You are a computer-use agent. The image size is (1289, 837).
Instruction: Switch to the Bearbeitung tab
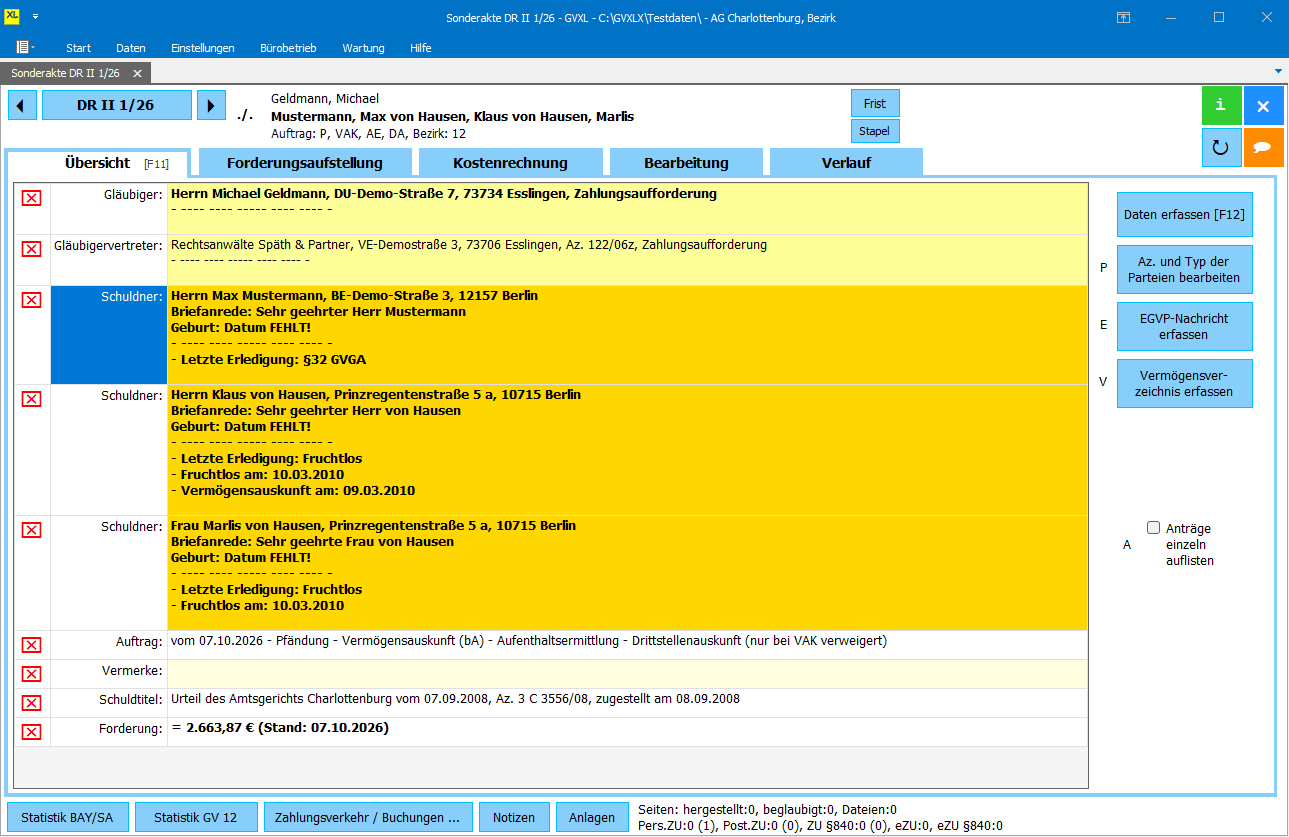click(x=686, y=163)
